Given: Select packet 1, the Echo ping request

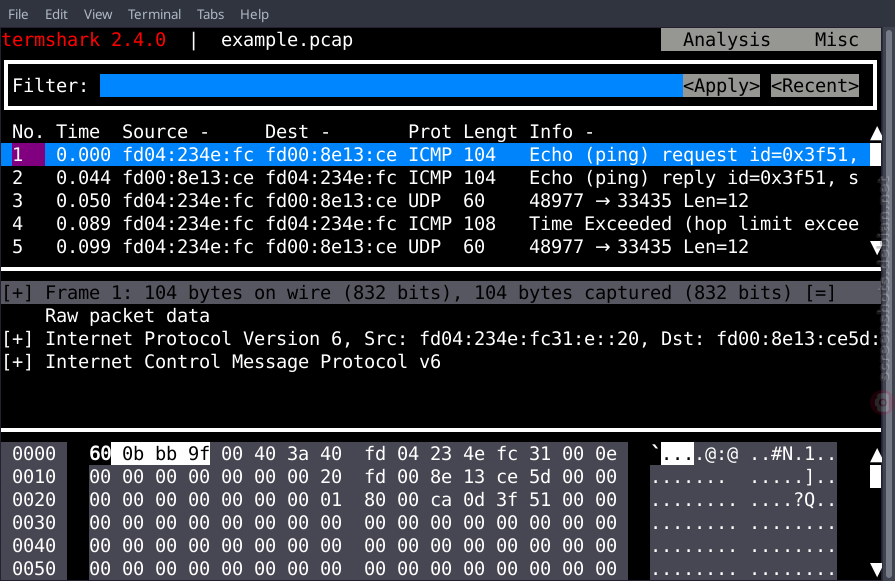Looking at the screenshot, I should click(x=435, y=155).
